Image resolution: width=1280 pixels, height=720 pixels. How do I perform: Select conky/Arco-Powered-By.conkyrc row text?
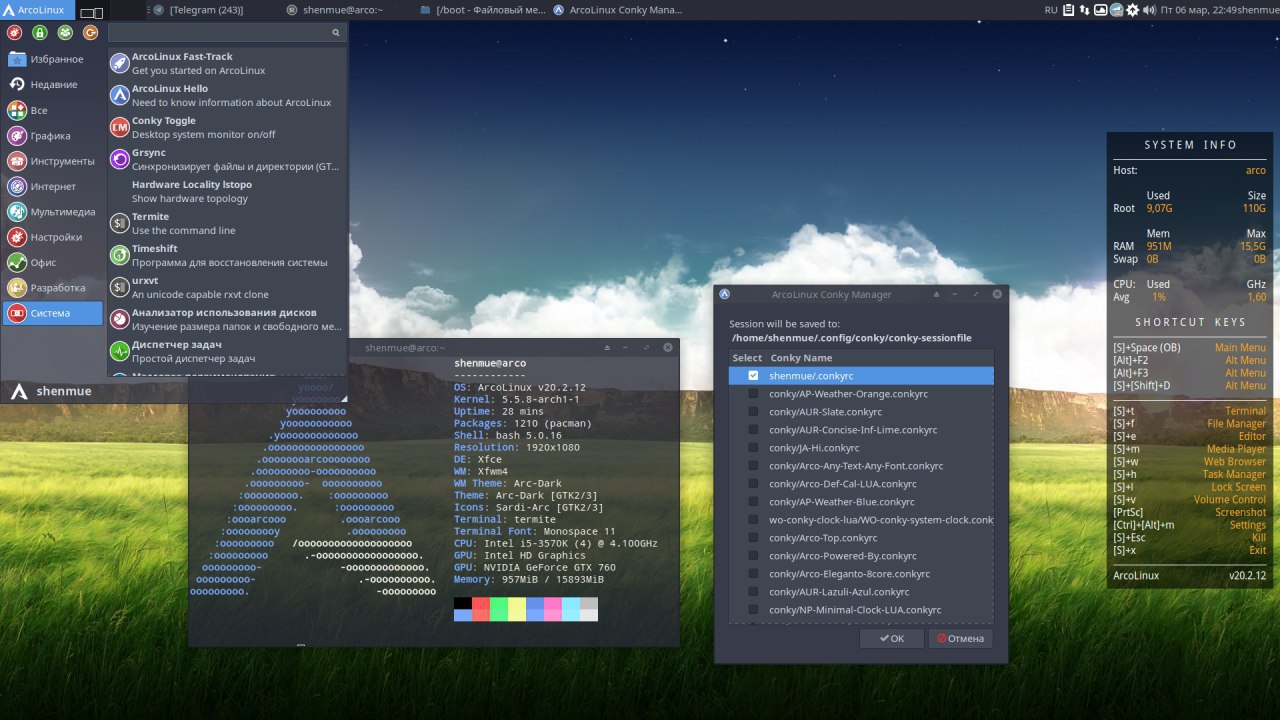point(843,556)
